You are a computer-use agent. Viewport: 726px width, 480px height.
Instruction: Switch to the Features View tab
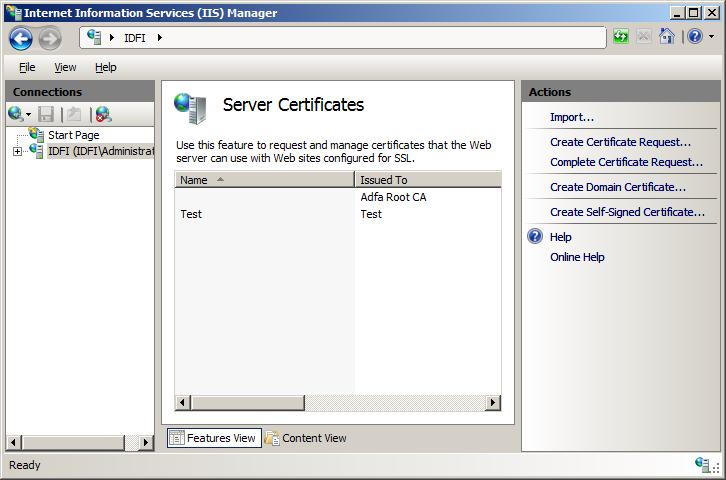click(x=214, y=438)
